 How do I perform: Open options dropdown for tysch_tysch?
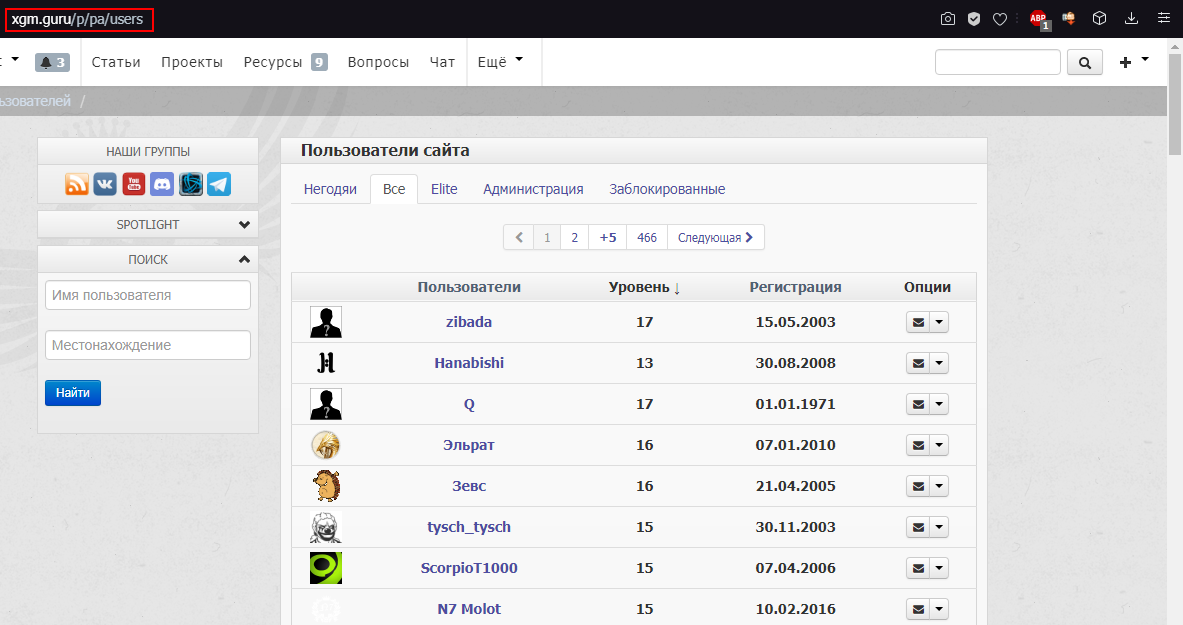click(x=939, y=527)
